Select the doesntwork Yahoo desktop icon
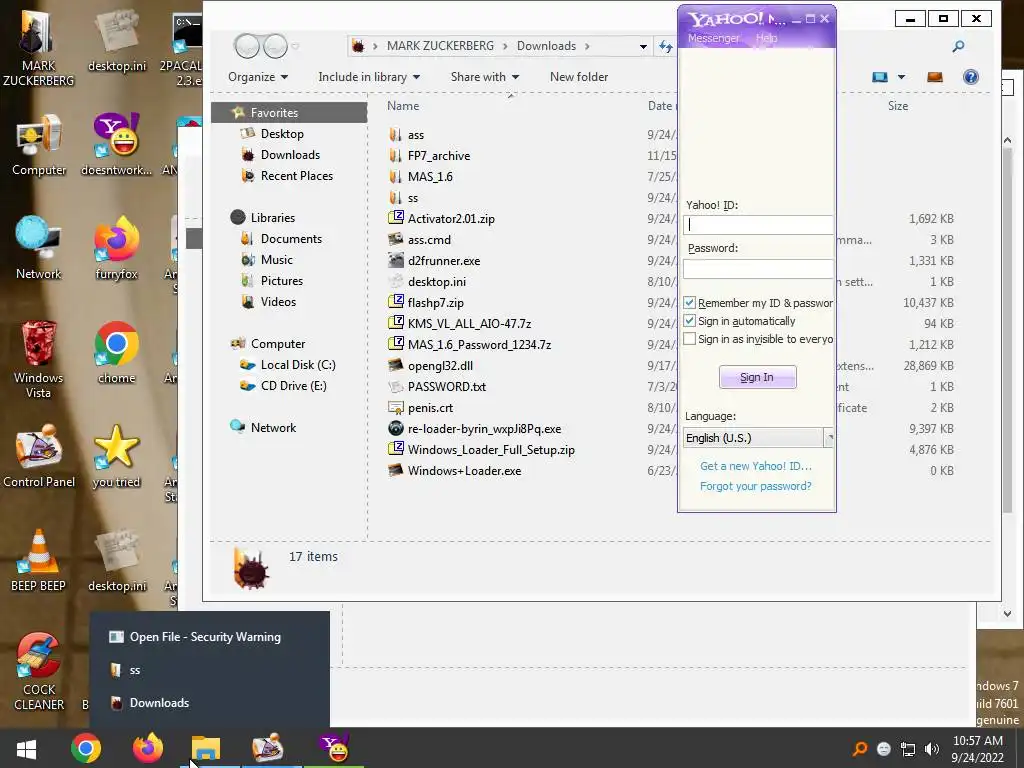This screenshot has height=768, width=1024. (x=116, y=145)
